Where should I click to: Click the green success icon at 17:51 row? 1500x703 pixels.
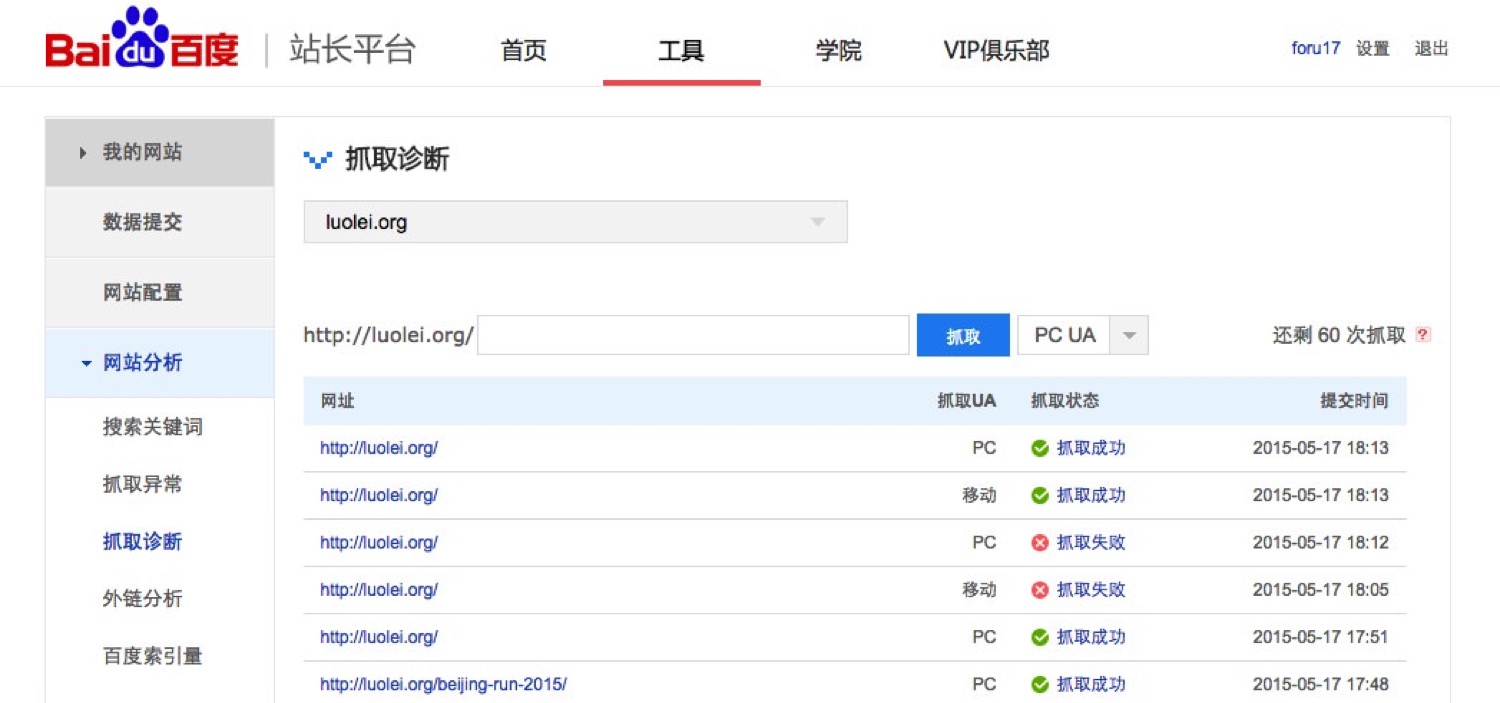(x=1040, y=637)
